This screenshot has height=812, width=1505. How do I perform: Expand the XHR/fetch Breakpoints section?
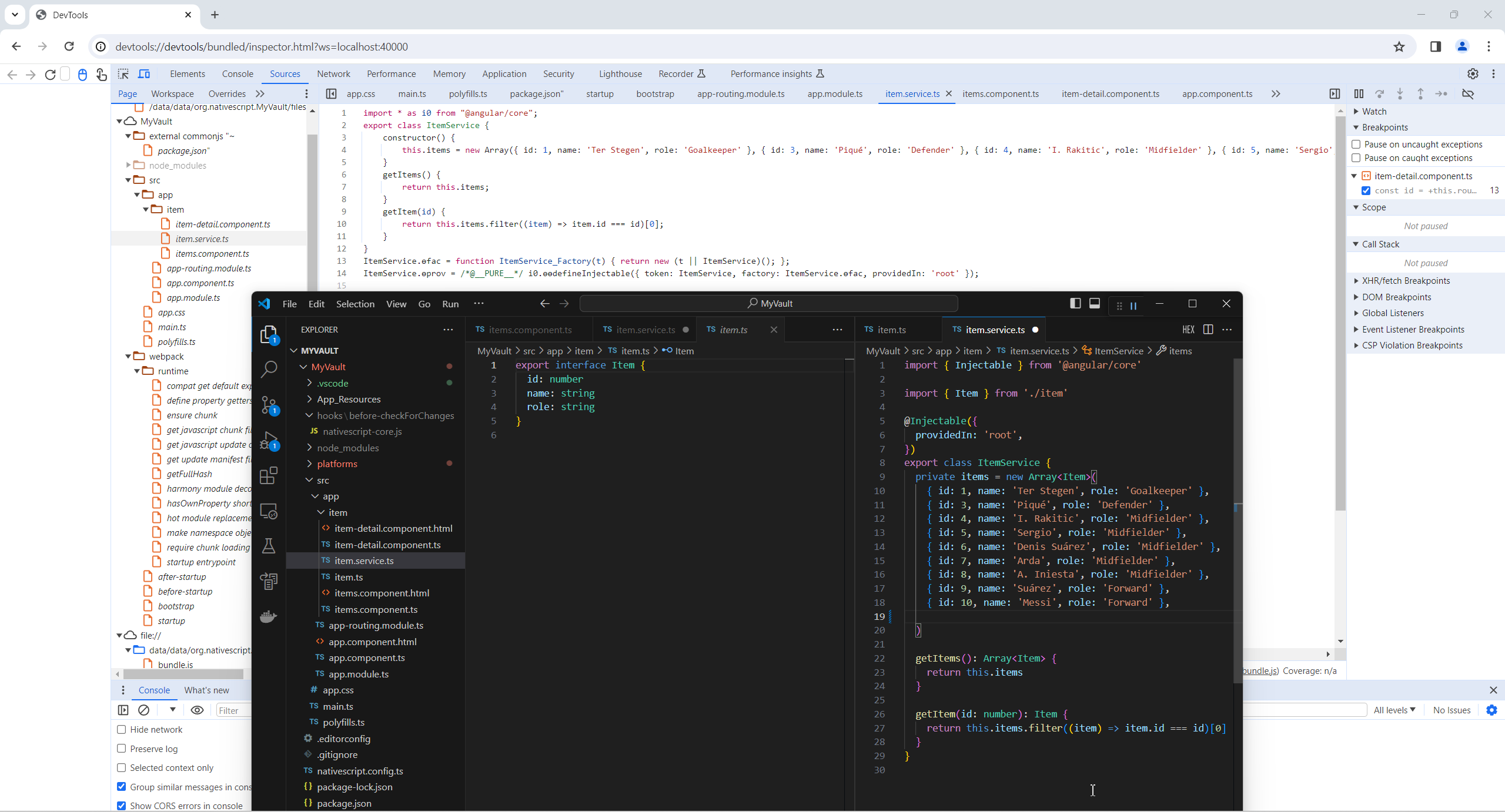[x=1406, y=281]
